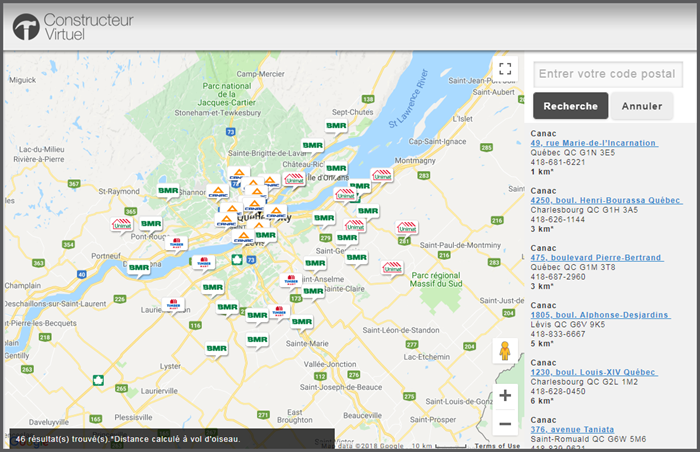Click phone number 418-681-6221

(558, 162)
